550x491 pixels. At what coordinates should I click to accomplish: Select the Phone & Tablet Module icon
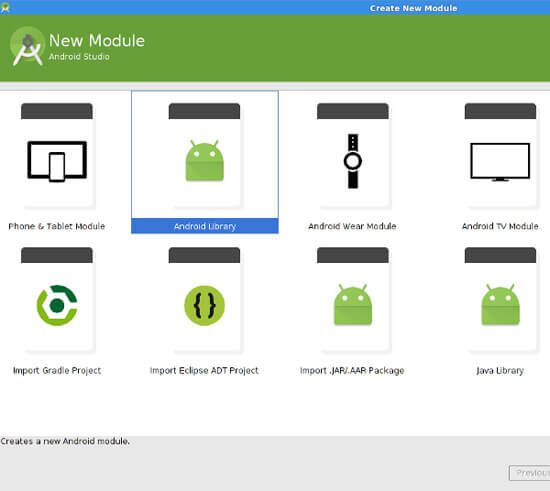coord(57,161)
